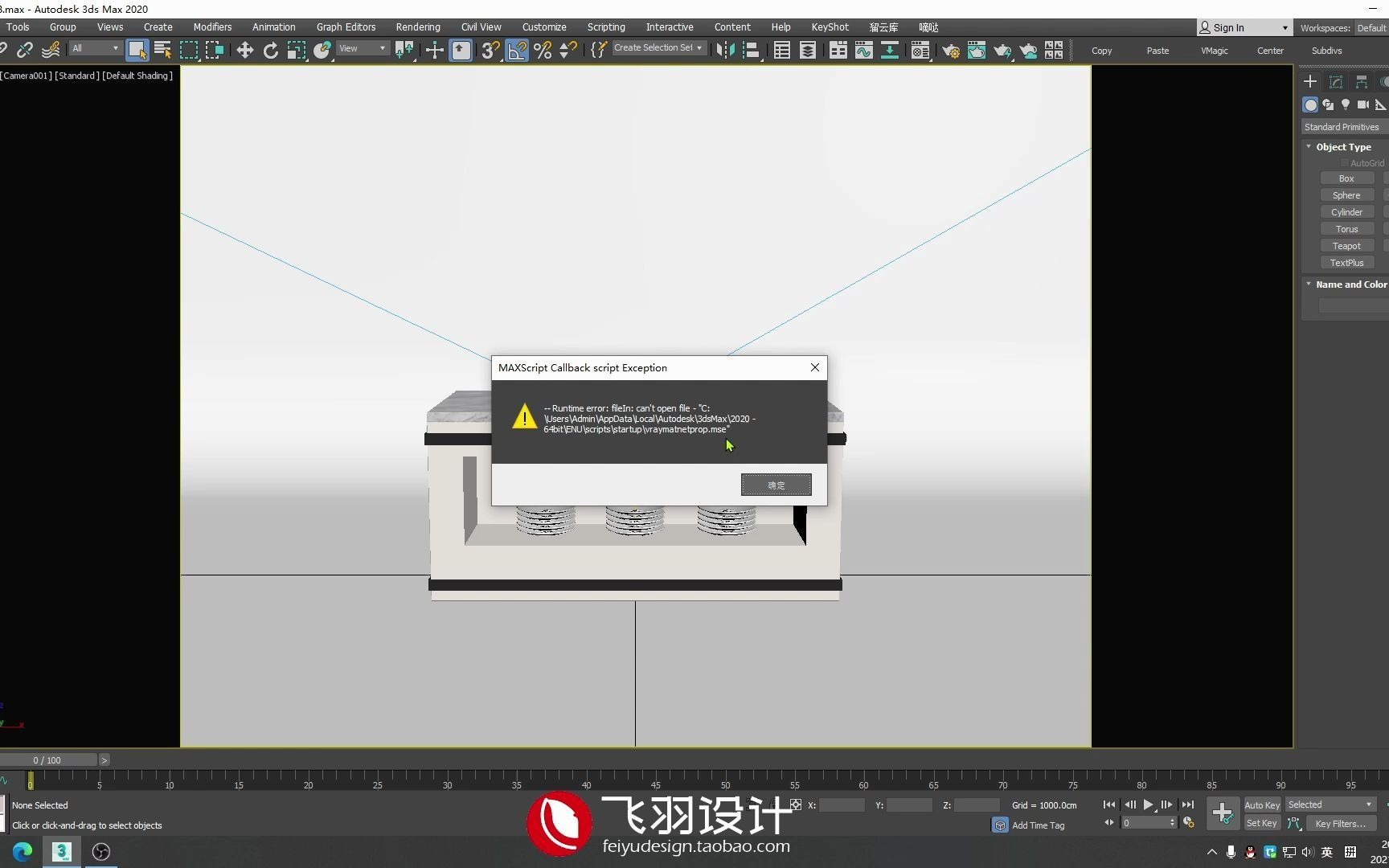
Task: Open the Selected dropdown near Auto Key
Action: pyautogui.click(x=1330, y=805)
